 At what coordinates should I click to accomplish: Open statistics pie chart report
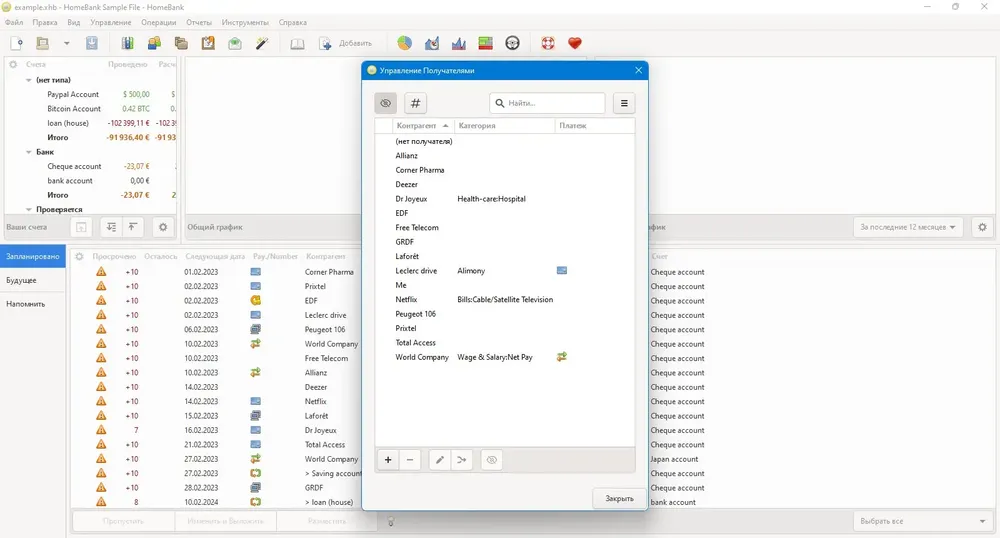(405, 43)
